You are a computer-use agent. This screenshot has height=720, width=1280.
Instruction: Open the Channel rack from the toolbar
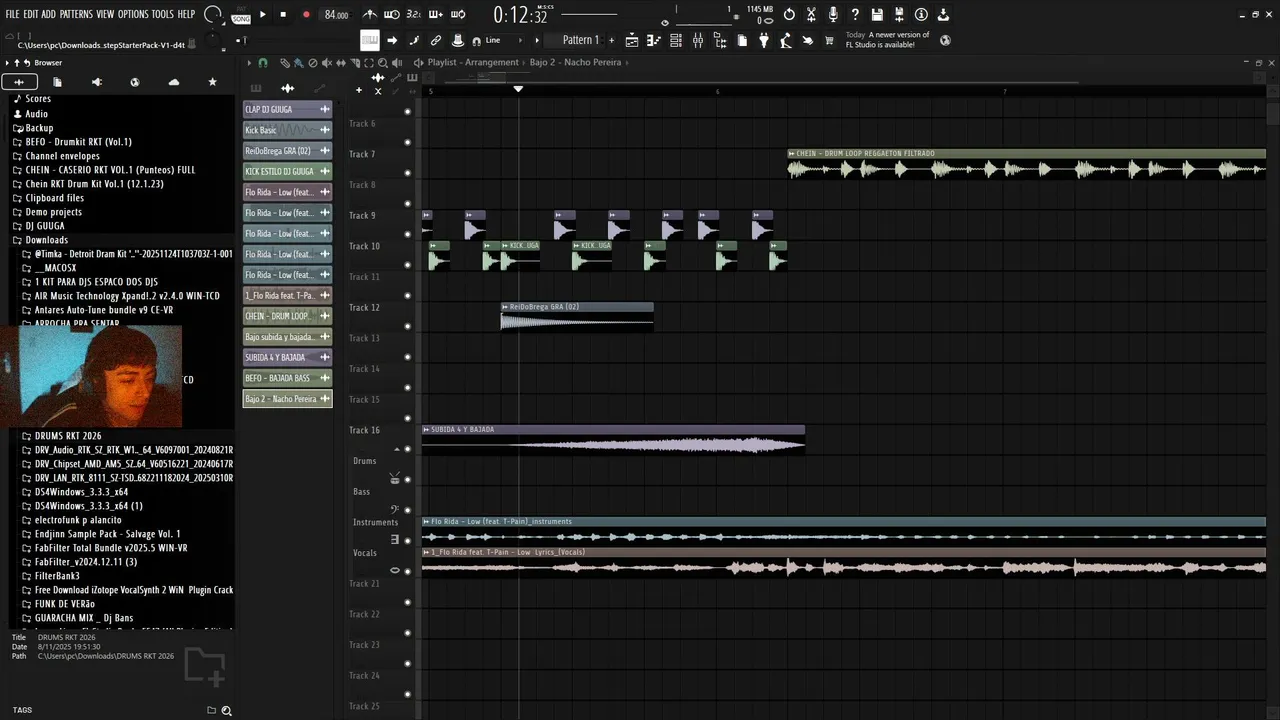click(676, 40)
